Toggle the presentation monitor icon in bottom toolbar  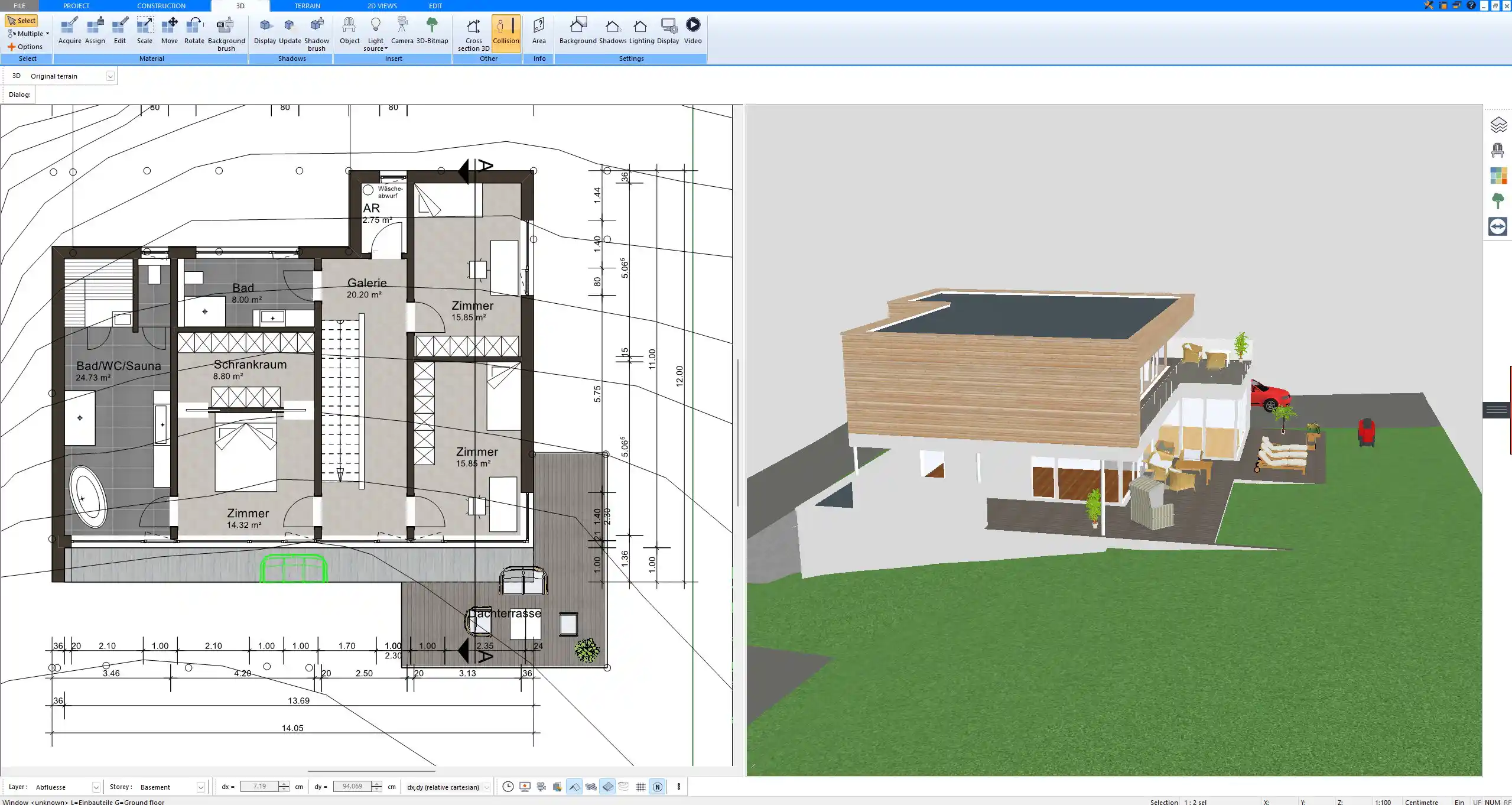tap(525, 787)
